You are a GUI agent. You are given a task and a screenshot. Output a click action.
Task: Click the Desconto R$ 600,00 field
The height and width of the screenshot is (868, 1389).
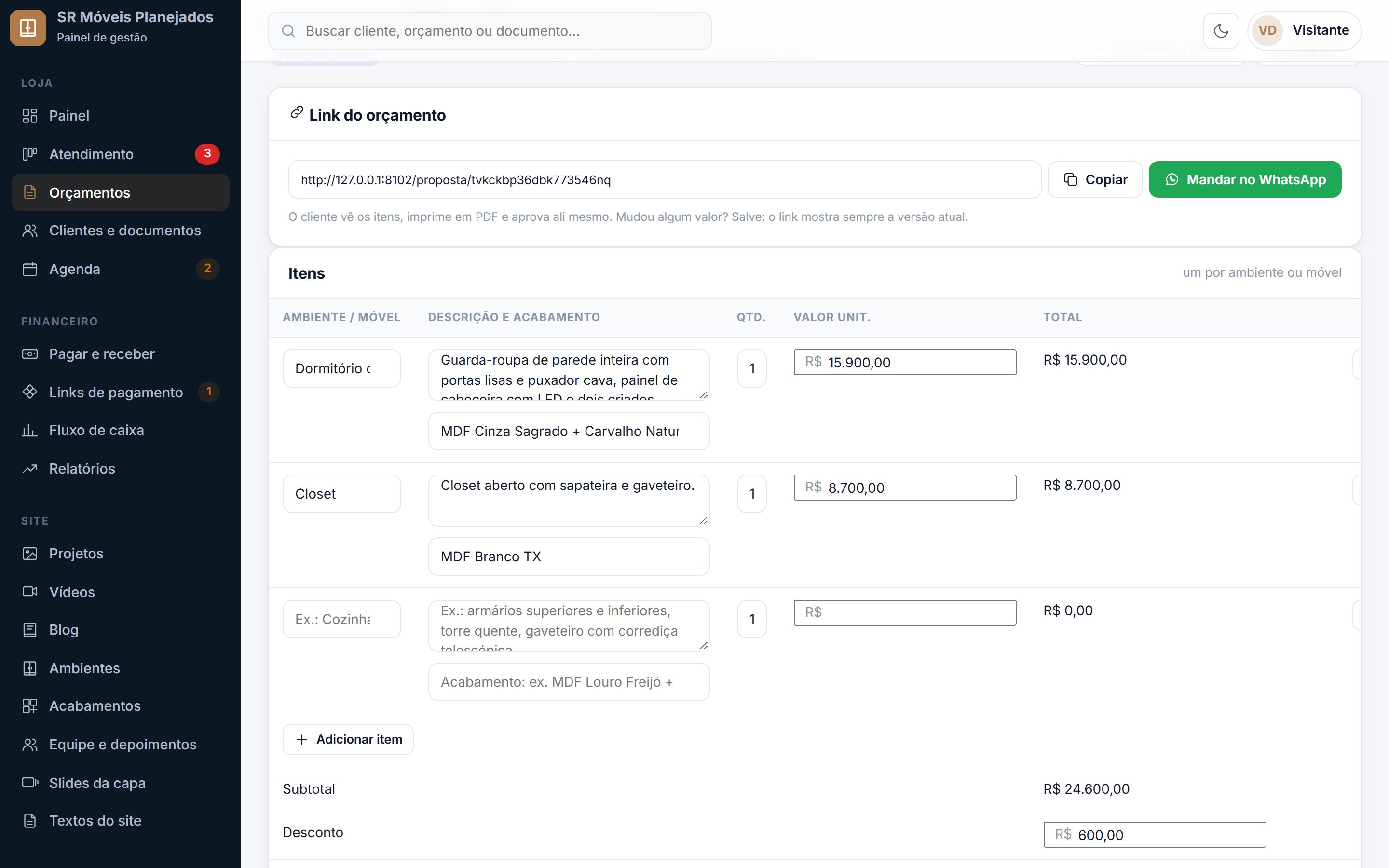pyautogui.click(x=1154, y=835)
